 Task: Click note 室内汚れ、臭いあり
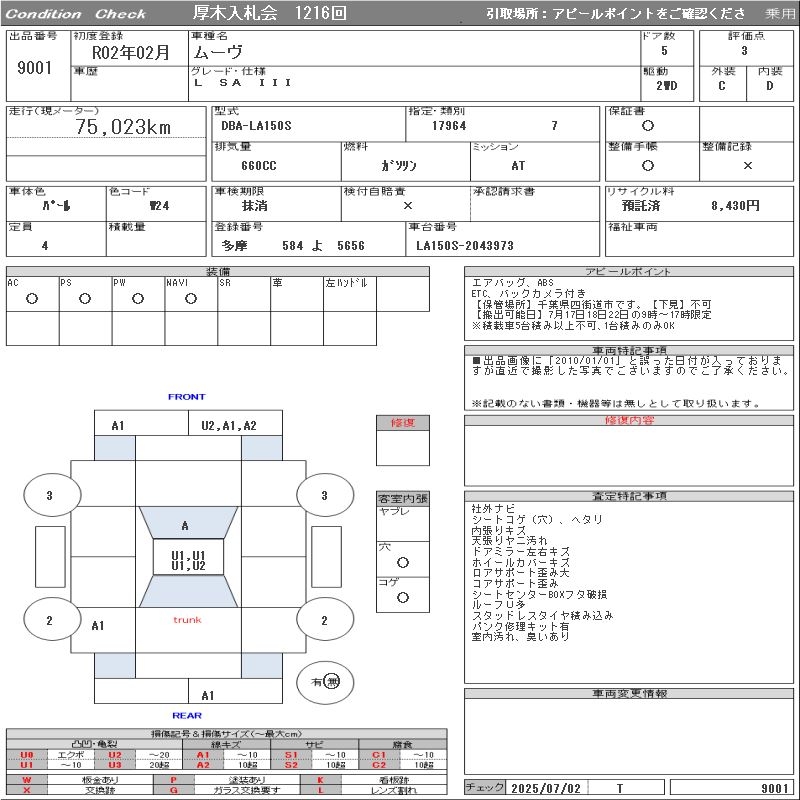pos(520,637)
